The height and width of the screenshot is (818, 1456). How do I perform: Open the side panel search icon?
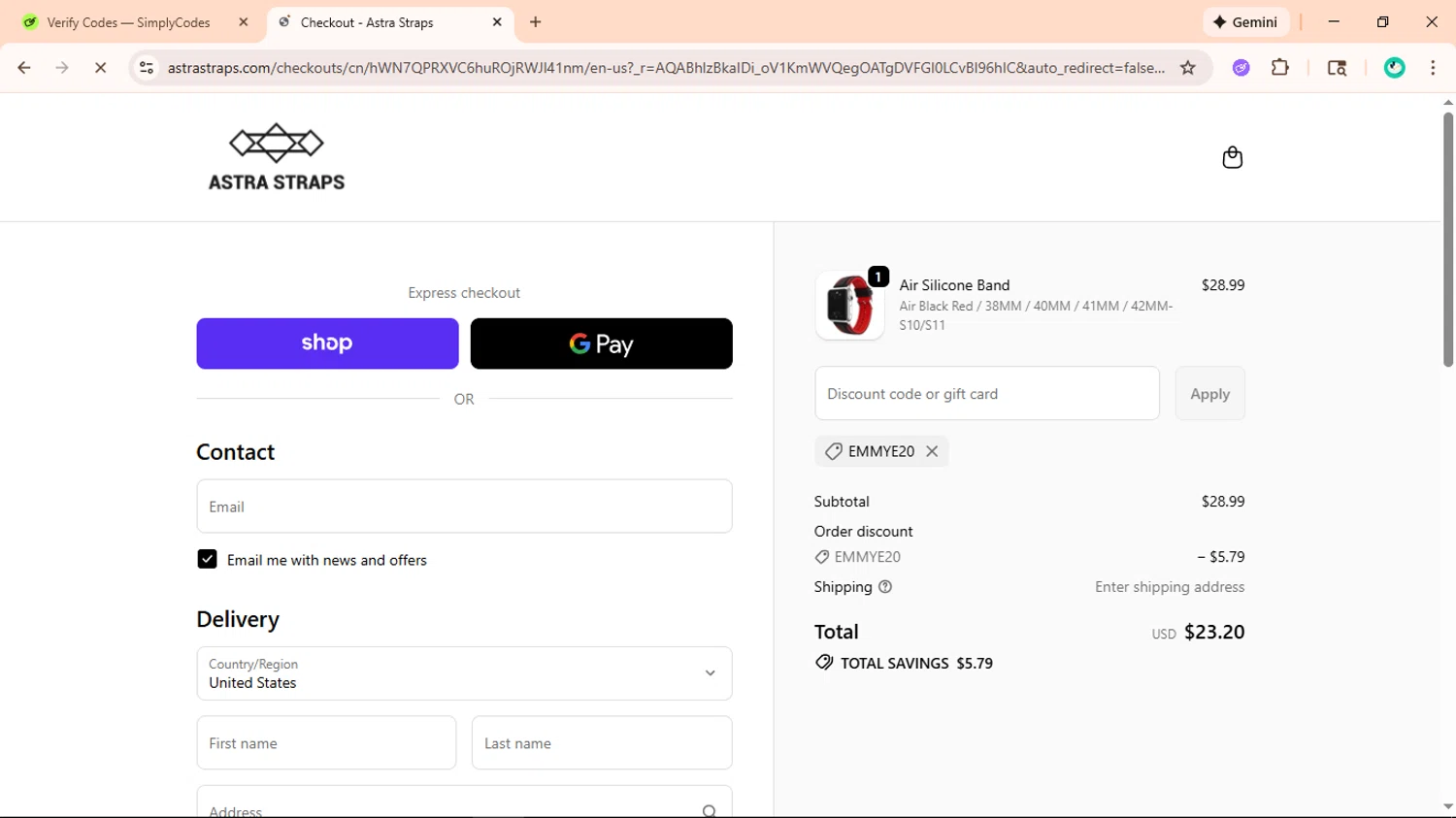click(1337, 68)
